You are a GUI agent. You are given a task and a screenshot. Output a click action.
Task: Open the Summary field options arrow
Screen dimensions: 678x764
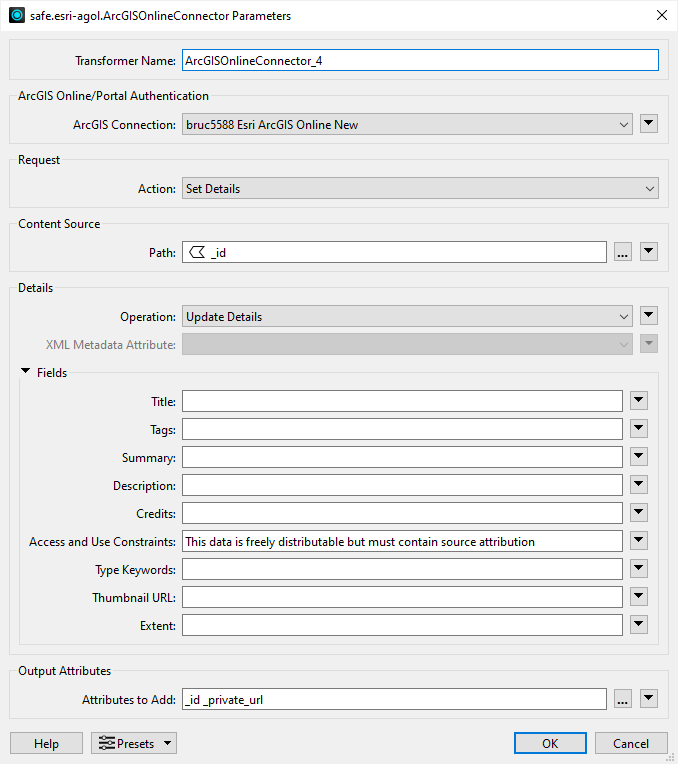tap(639, 457)
